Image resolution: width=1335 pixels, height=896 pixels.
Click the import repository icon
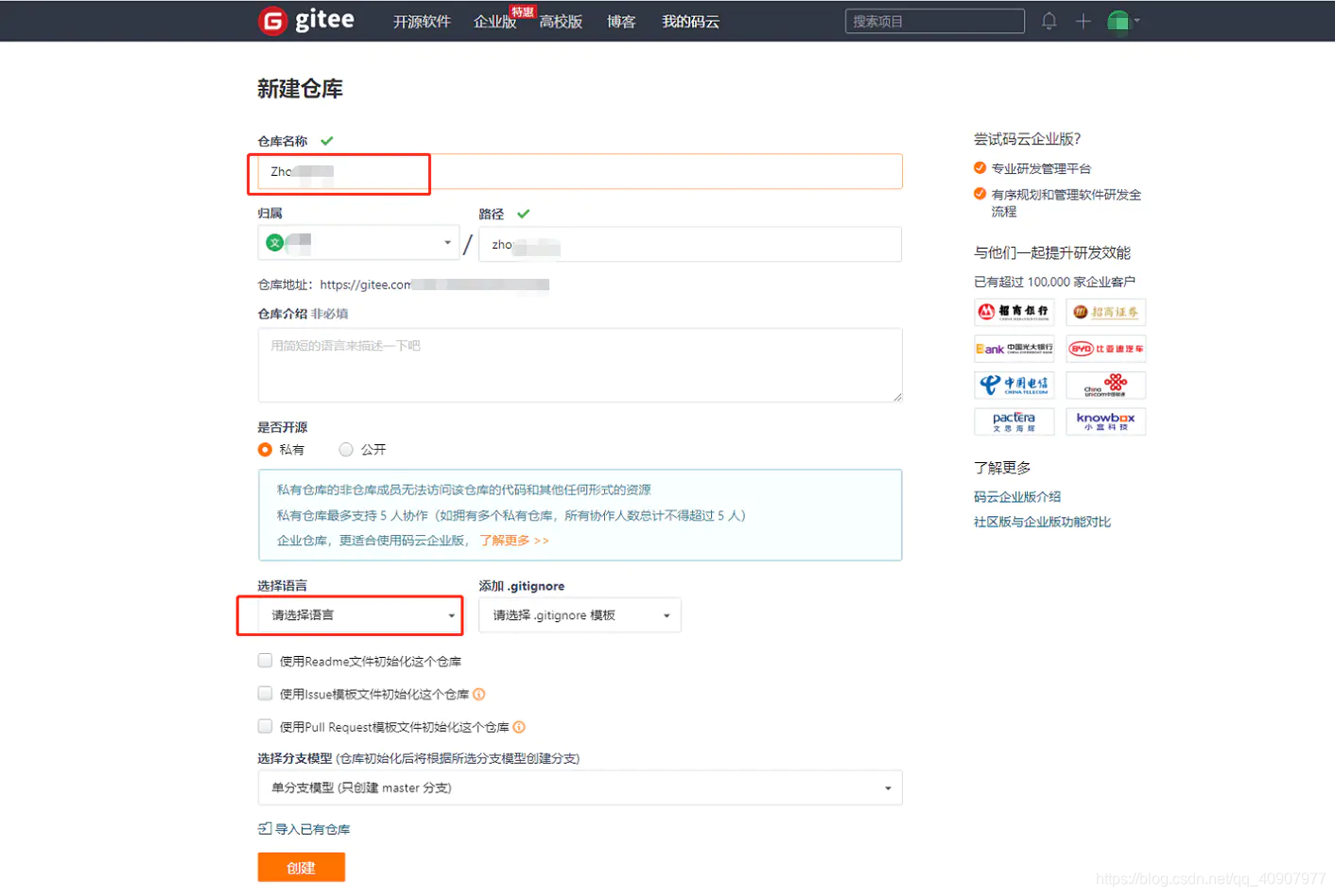(265, 829)
